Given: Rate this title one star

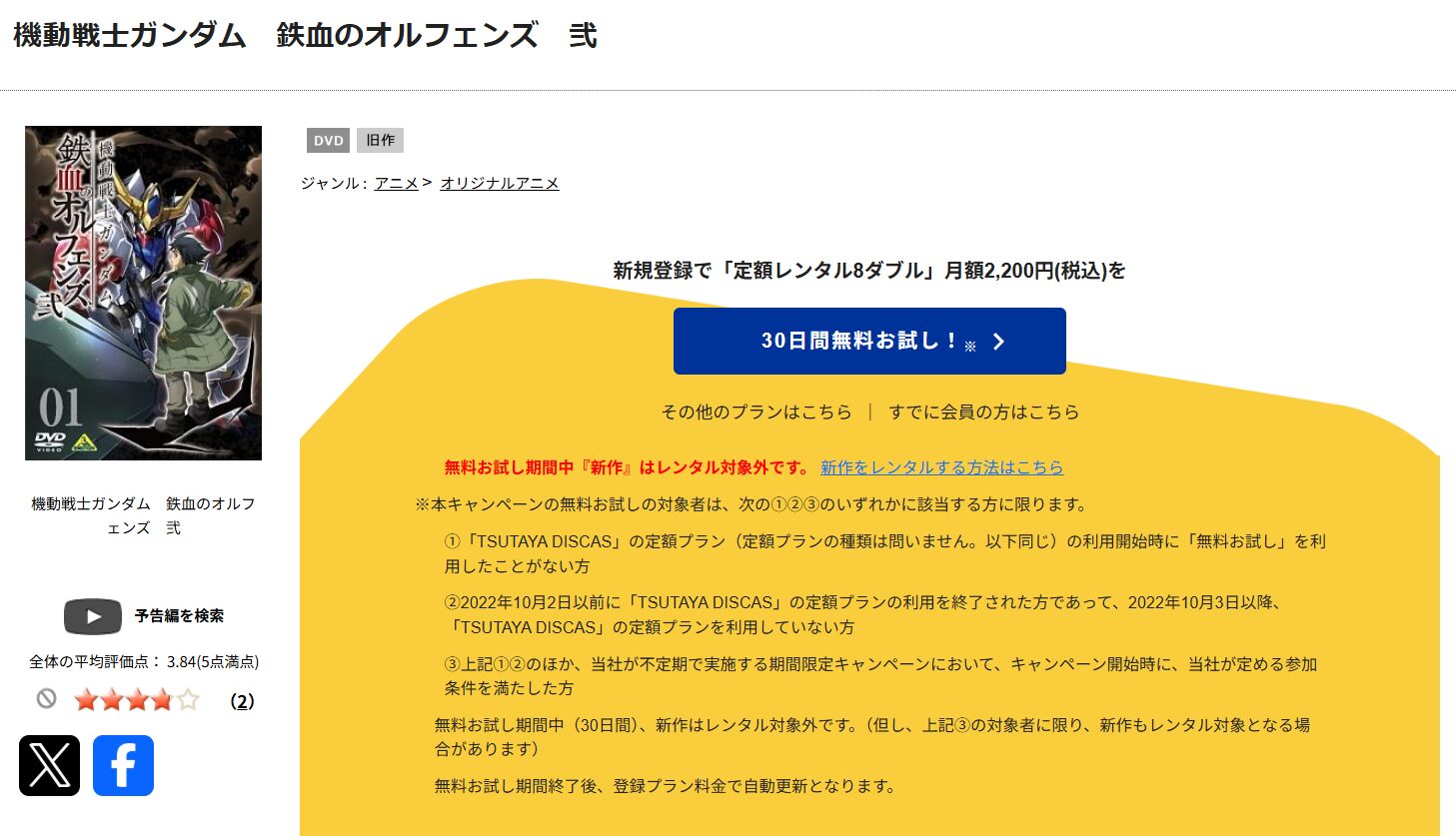Looking at the screenshot, I should tap(86, 700).
